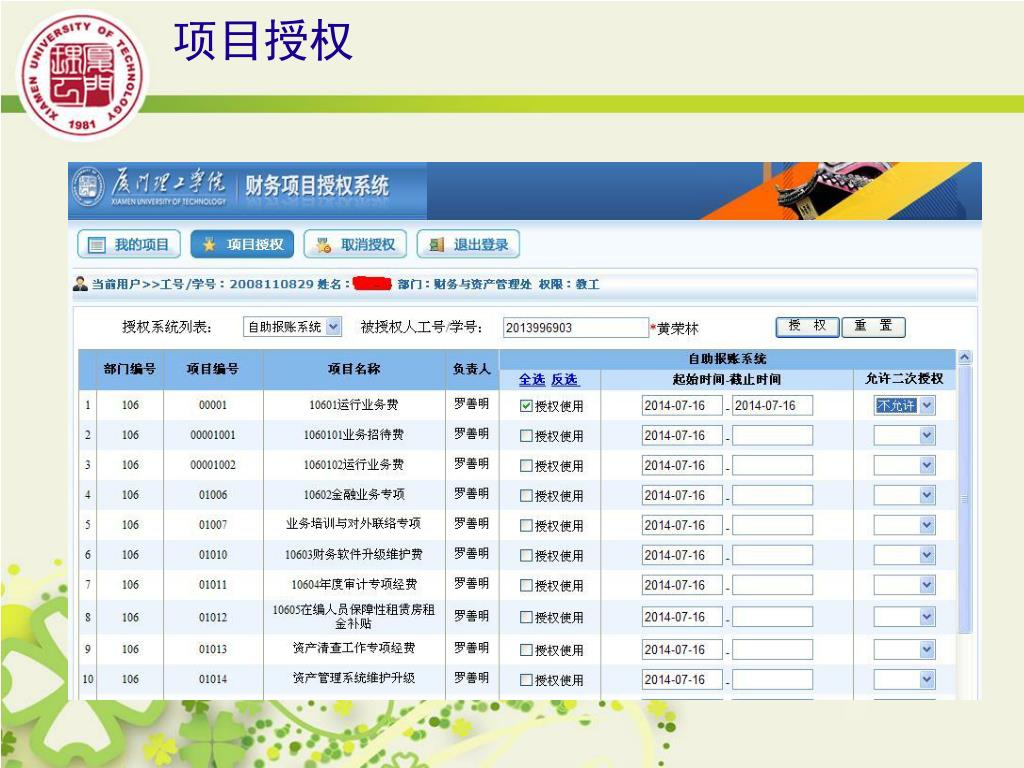The width and height of the screenshot is (1024, 768).
Task: Open 允许二次授权 dropdown for project 01006
Action: 904,496
